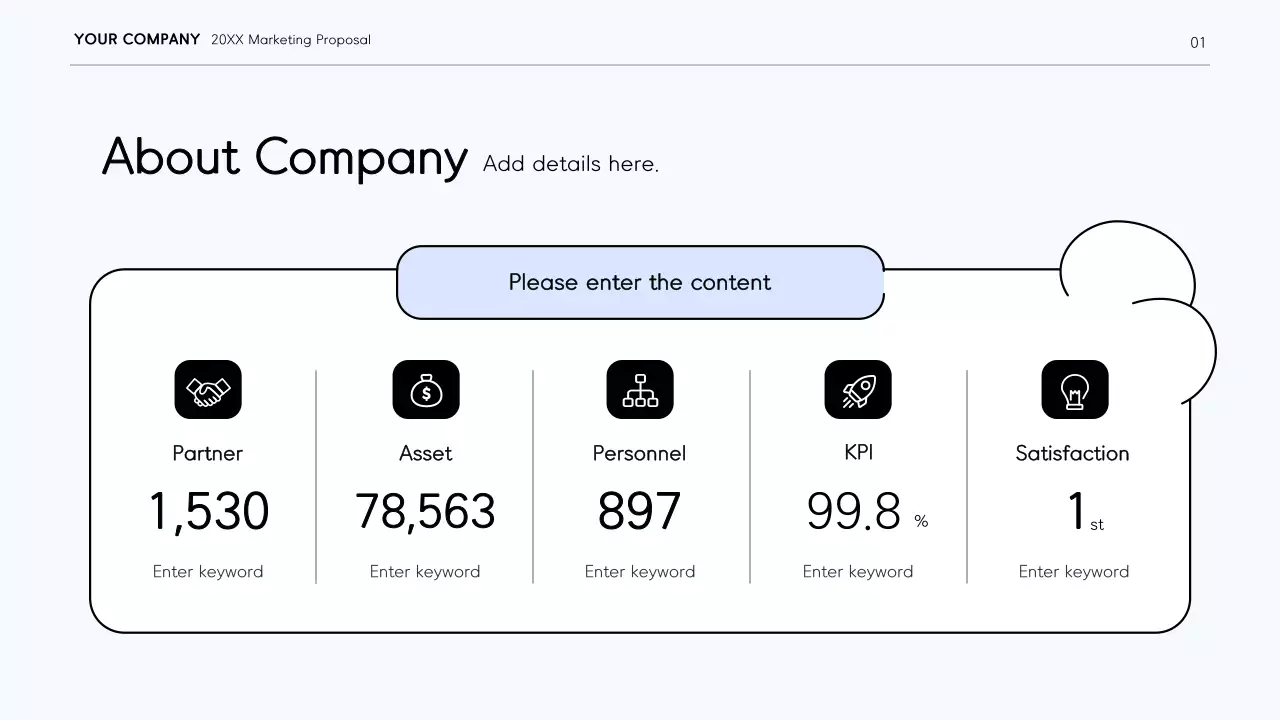Viewport: 1280px width, 720px height.
Task: Click the org chart Personnel icon
Action: pyautogui.click(x=640, y=390)
